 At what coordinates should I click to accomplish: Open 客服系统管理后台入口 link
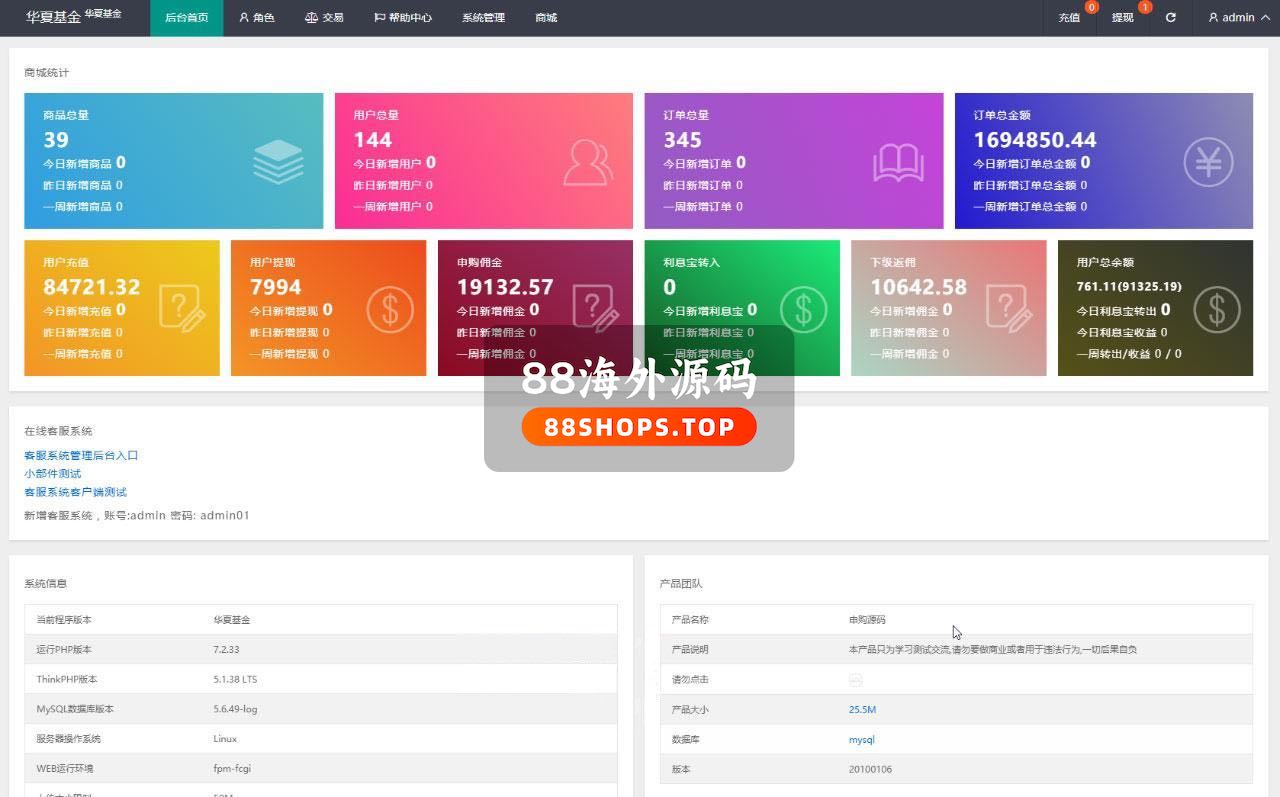click(81, 455)
